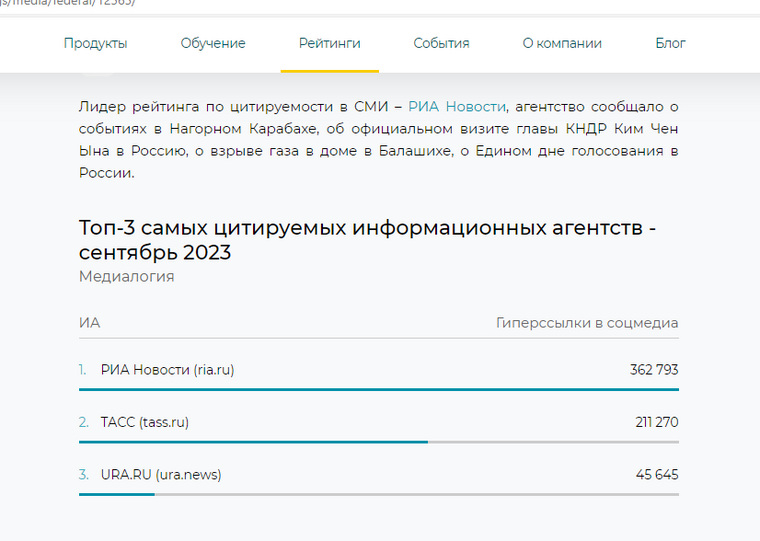Click the 45 645 value

[x=657, y=475]
